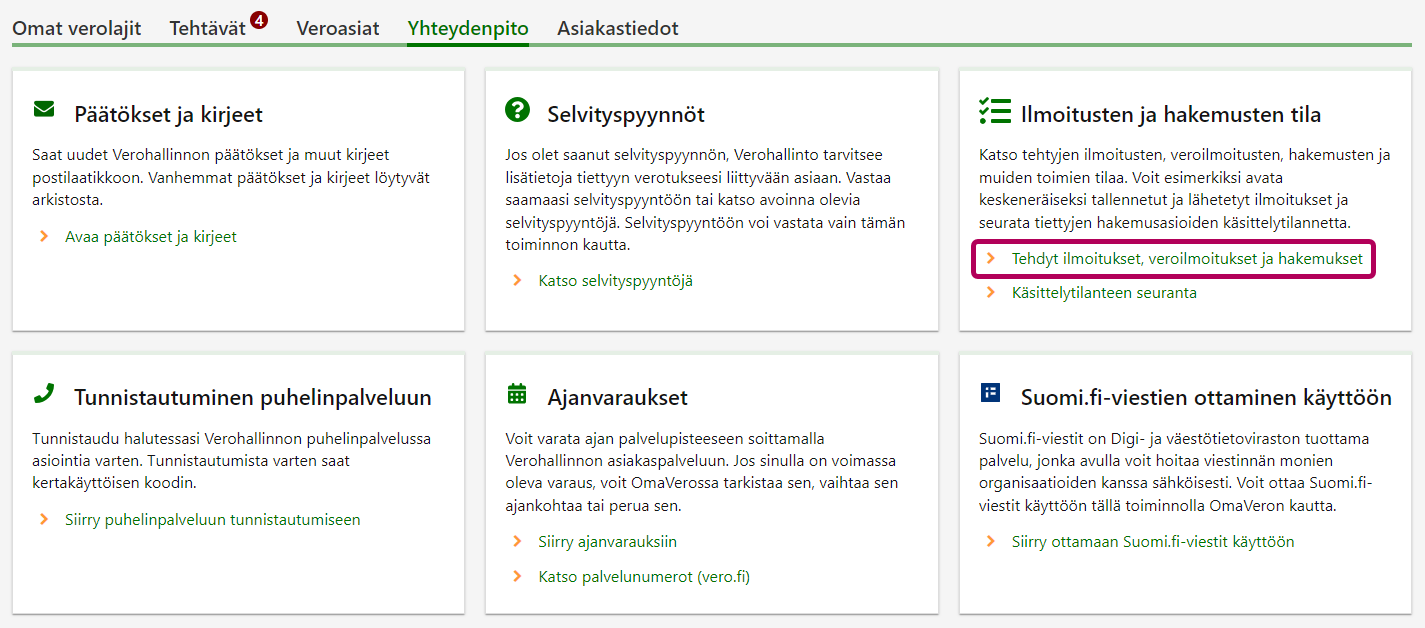Image resolution: width=1425 pixels, height=628 pixels.
Task: Click the Käsittelytilanteen seuranta link
Action: click(x=1104, y=293)
